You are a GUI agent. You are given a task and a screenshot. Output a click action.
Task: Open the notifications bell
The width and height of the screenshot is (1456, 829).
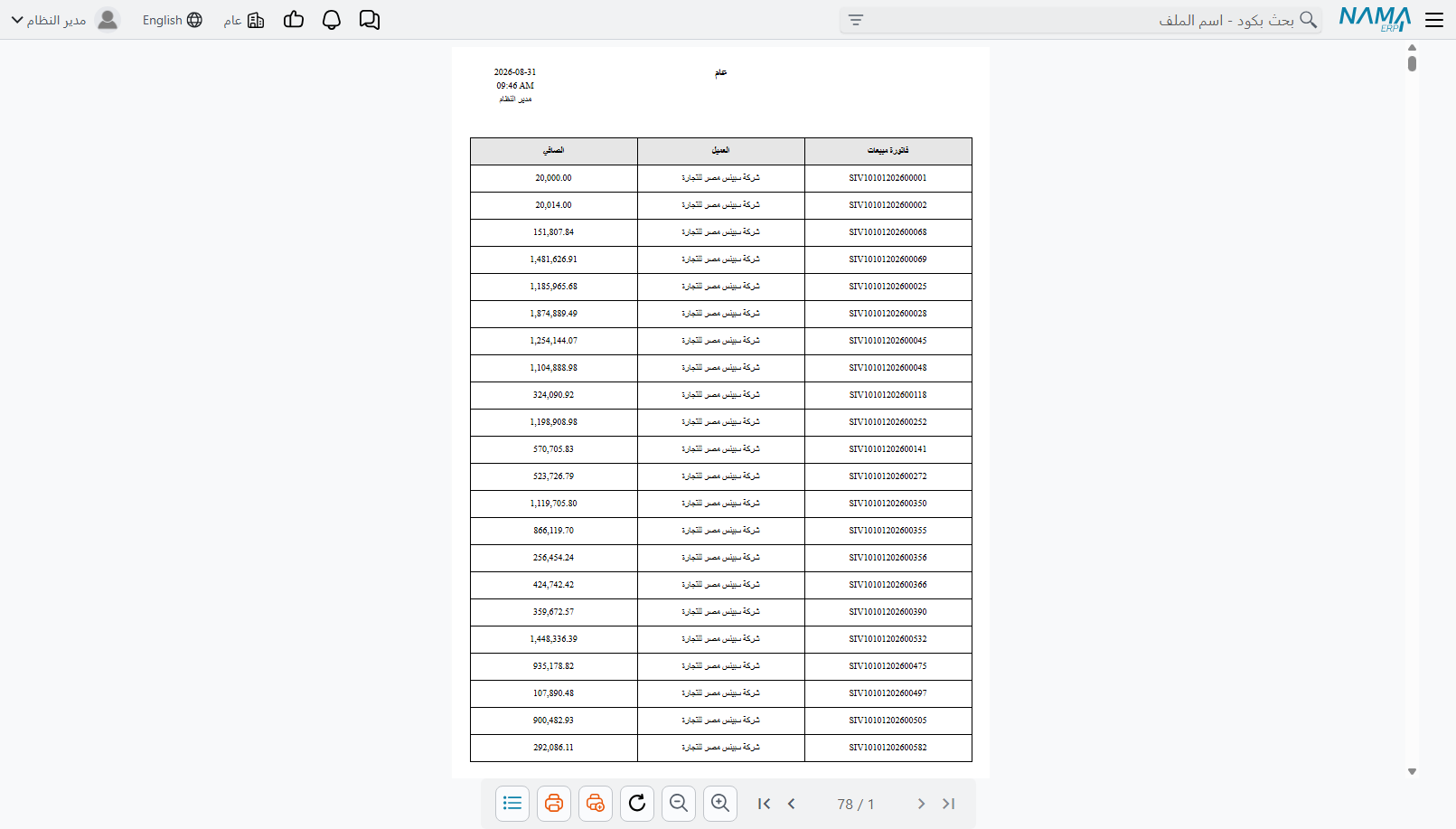point(332,20)
